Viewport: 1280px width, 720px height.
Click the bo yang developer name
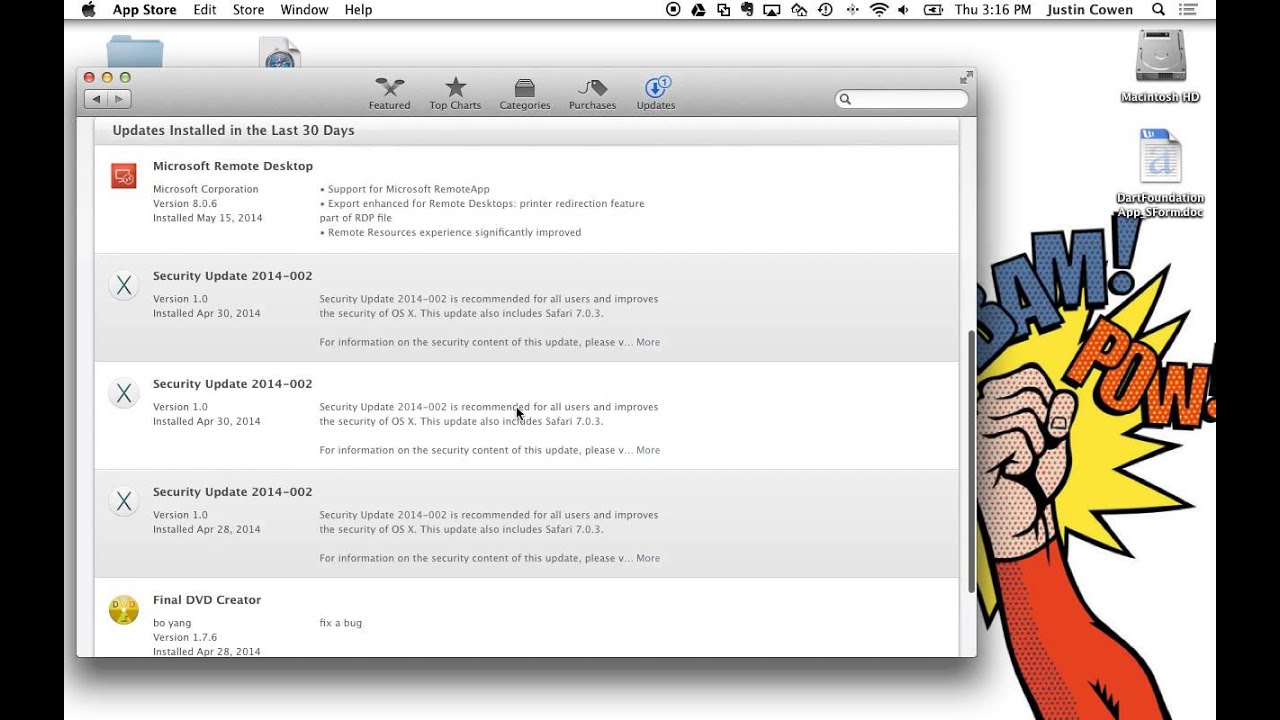[171, 623]
